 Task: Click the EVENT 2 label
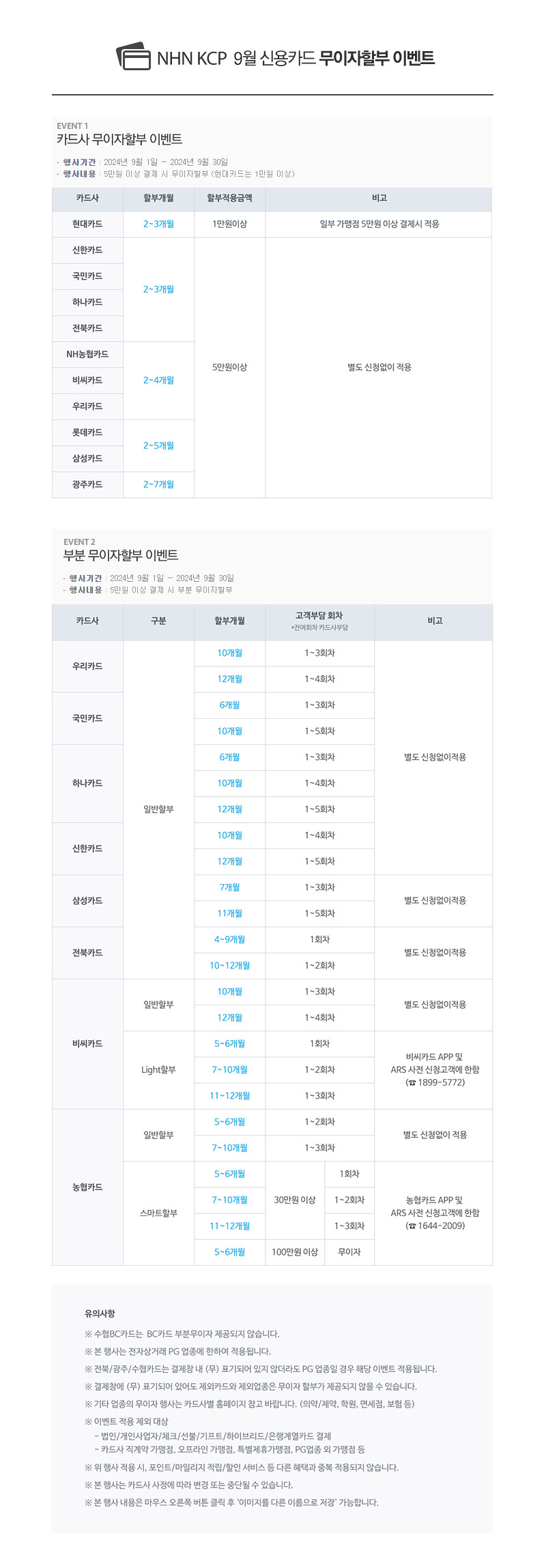(79, 542)
